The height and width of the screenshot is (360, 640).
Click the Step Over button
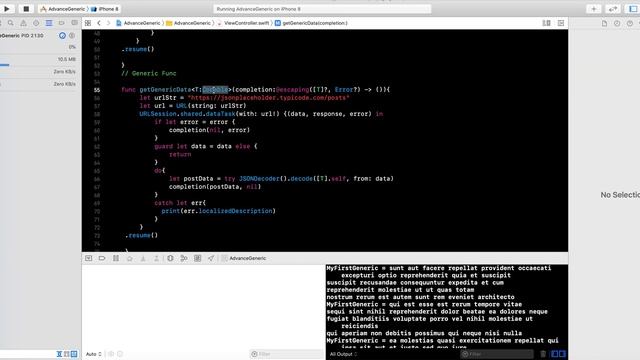click(129, 258)
